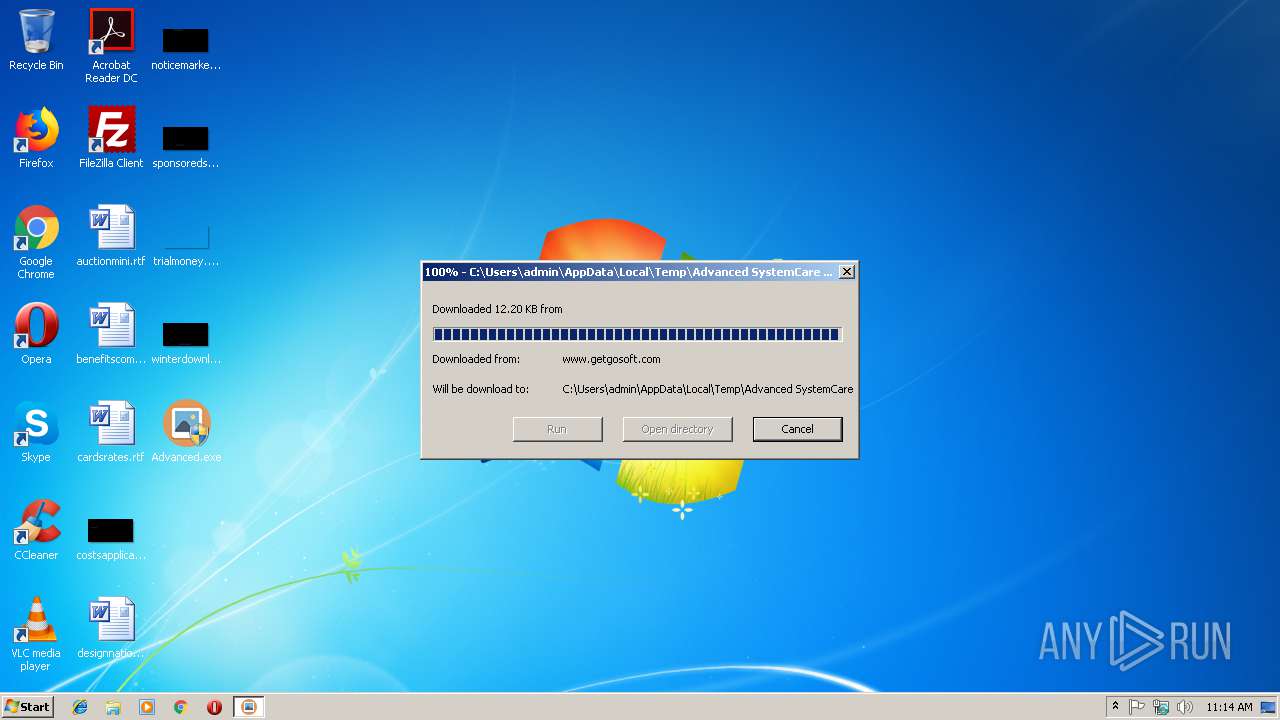The width and height of the screenshot is (1280, 720).
Task: Launch Firefox from the desktop
Action: point(36,138)
